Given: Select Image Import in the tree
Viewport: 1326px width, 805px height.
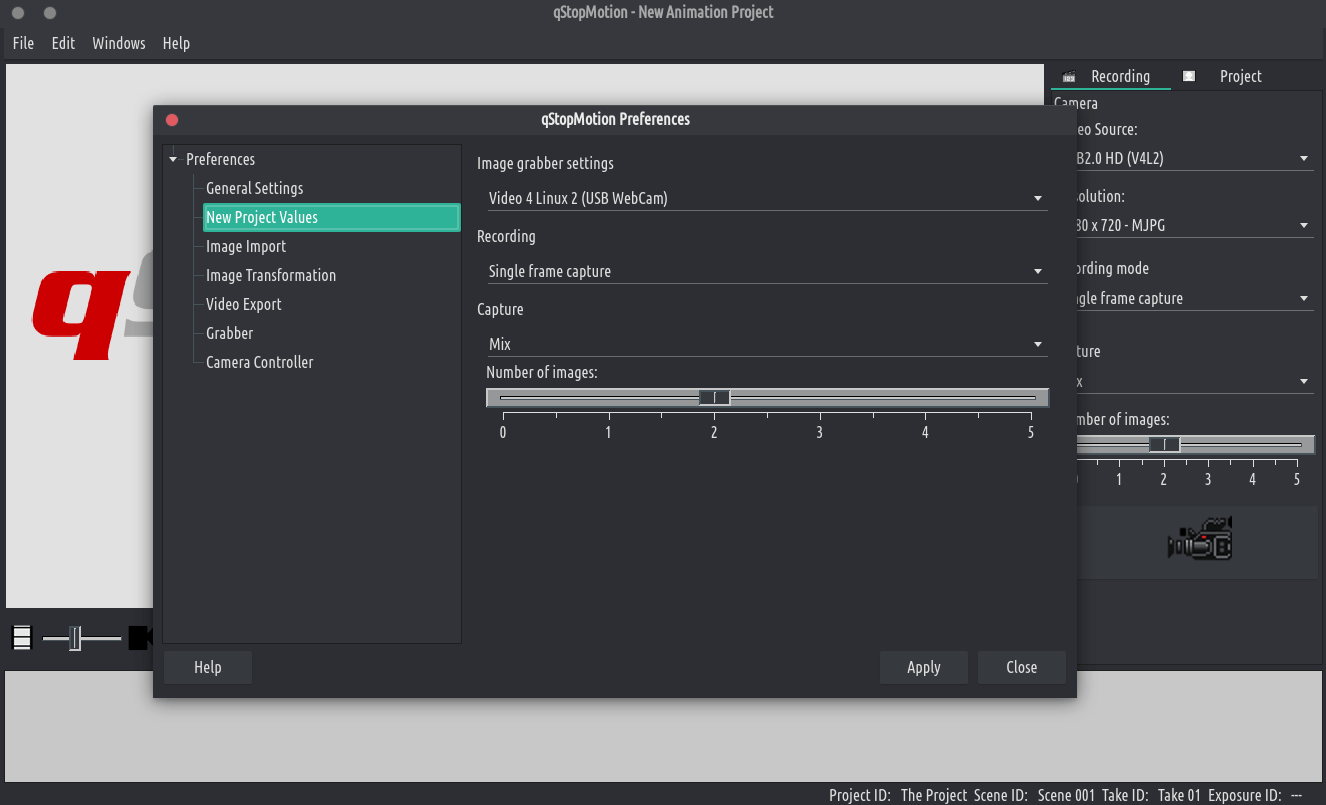Looking at the screenshot, I should pos(246,246).
